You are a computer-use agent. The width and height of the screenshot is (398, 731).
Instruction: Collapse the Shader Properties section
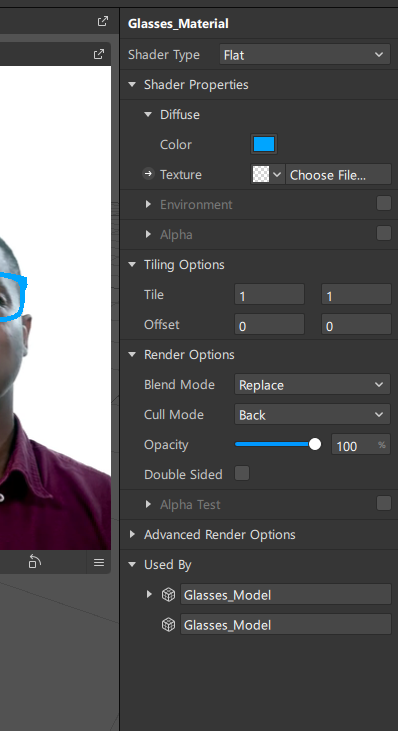point(132,85)
